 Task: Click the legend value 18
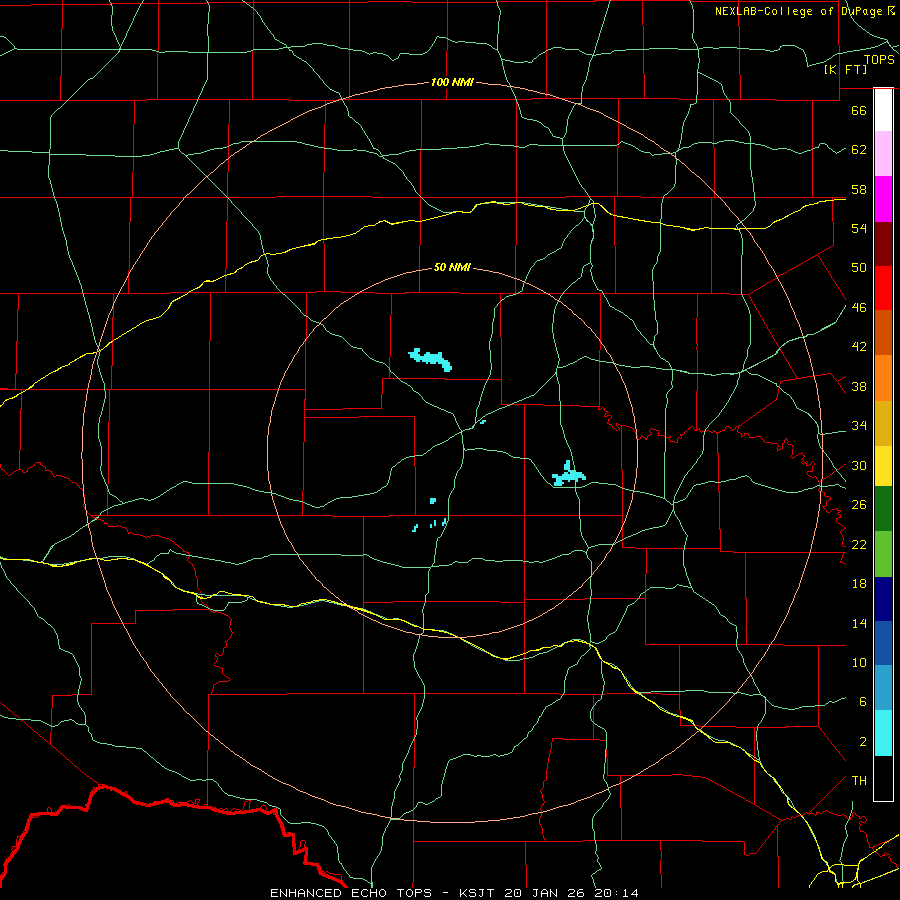pos(859,584)
